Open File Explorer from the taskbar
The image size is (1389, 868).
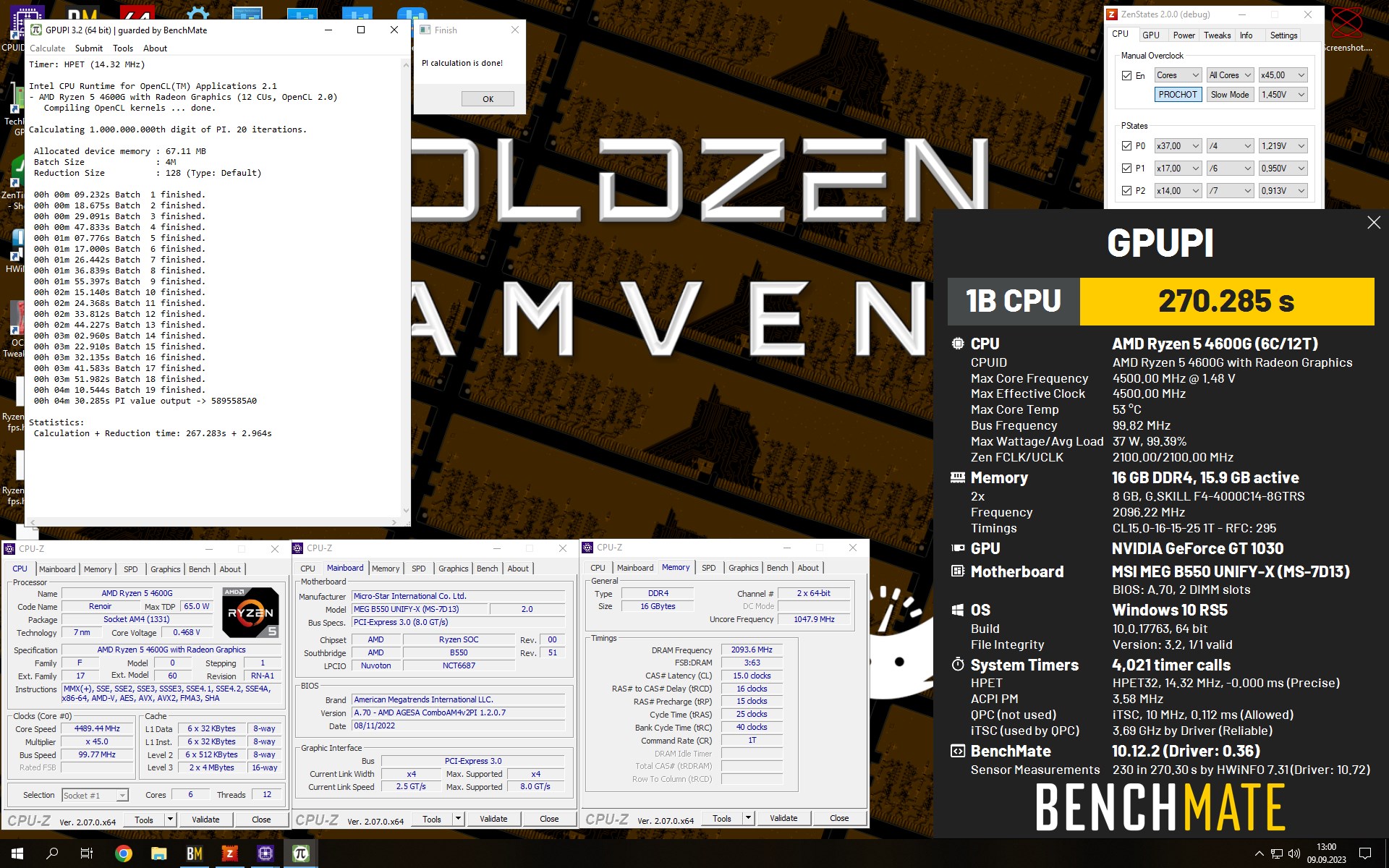158,854
